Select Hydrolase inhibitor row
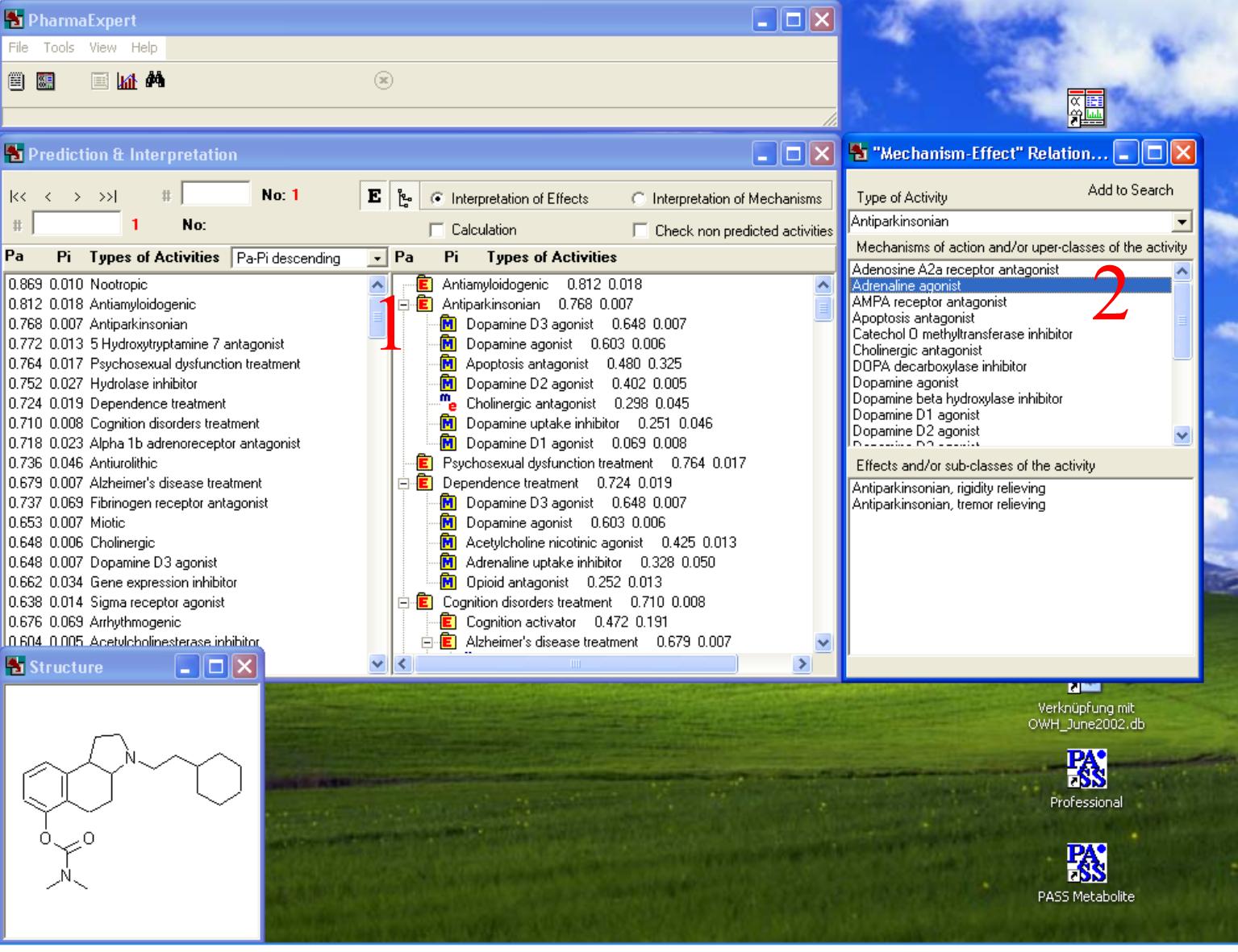The width and height of the screenshot is (1238, 952). click(186, 384)
